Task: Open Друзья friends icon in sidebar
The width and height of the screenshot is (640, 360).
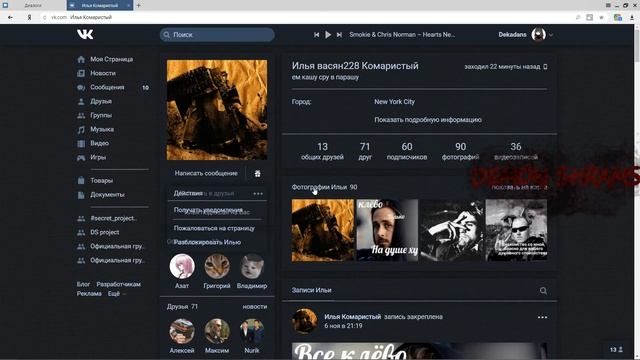Action: 81,101
